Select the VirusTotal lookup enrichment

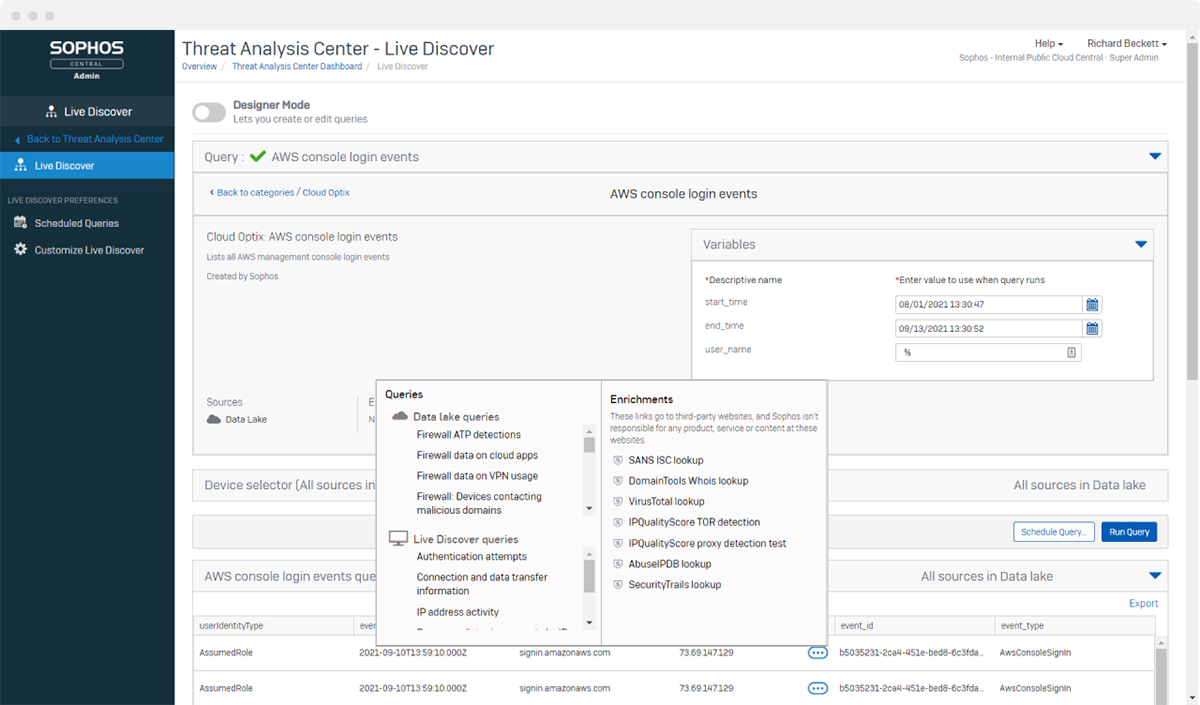point(666,502)
